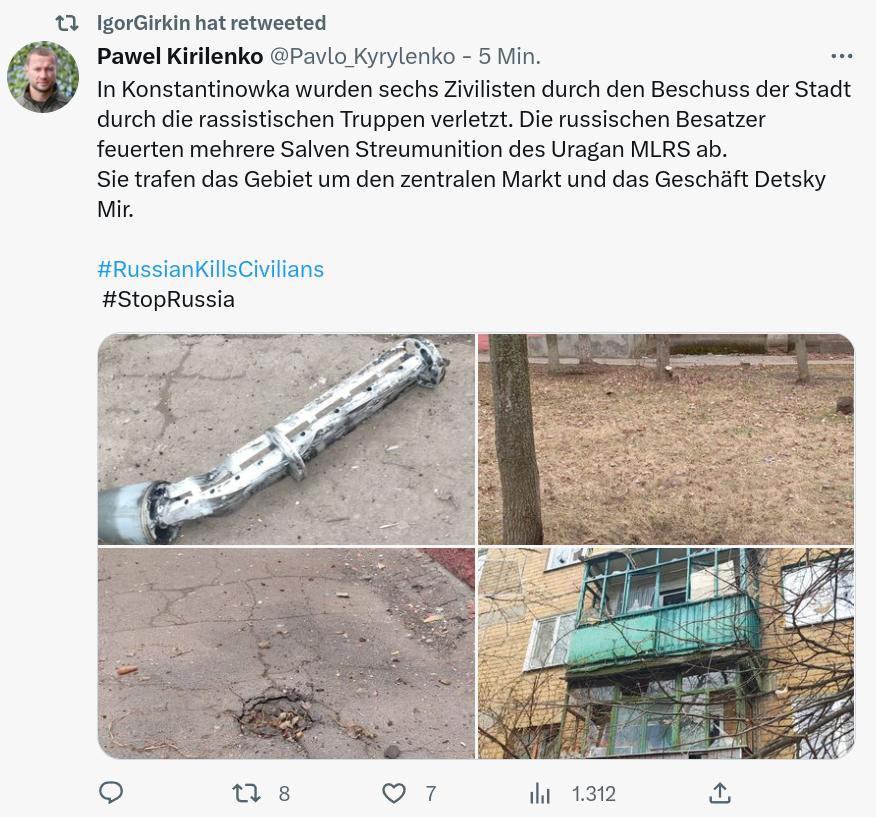Click the retweeted indicator icon beside IgorGirkin
This screenshot has width=876, height=817.
pos(67,23)
